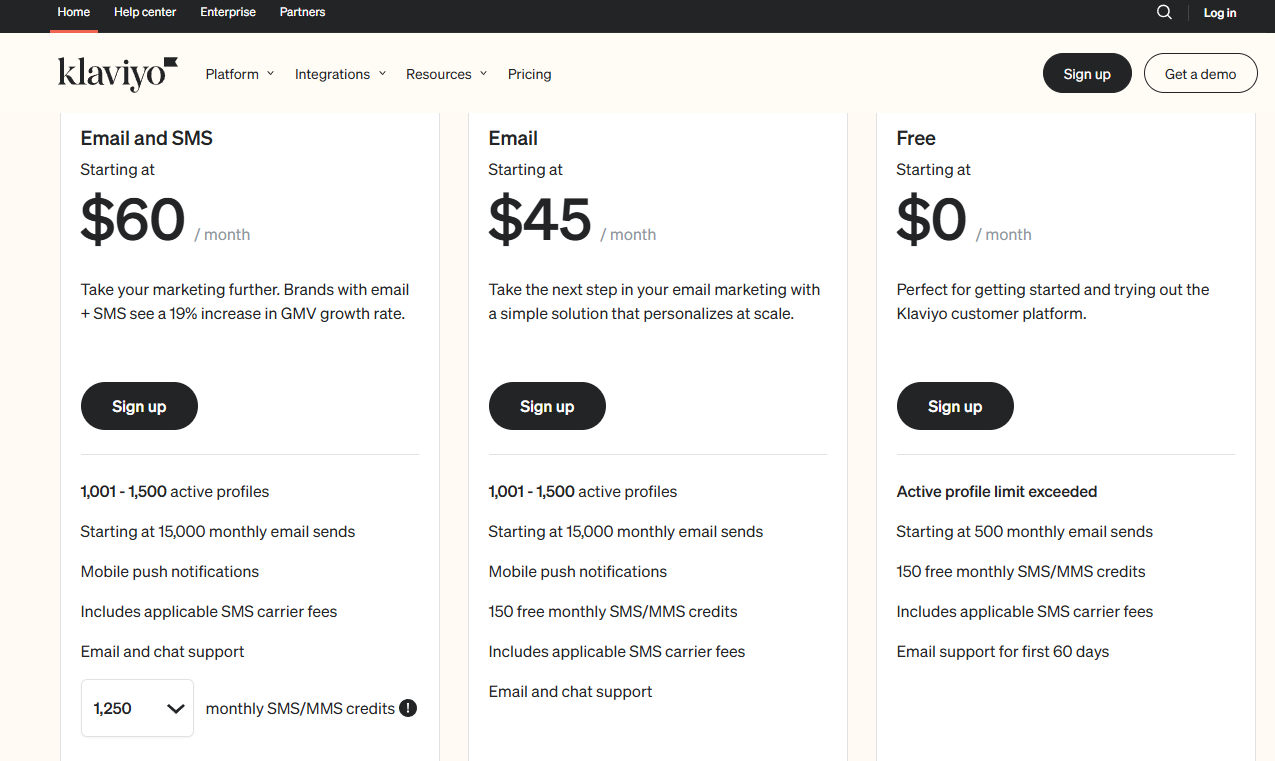Click 'Email and chat support' in Email plan

571,692
